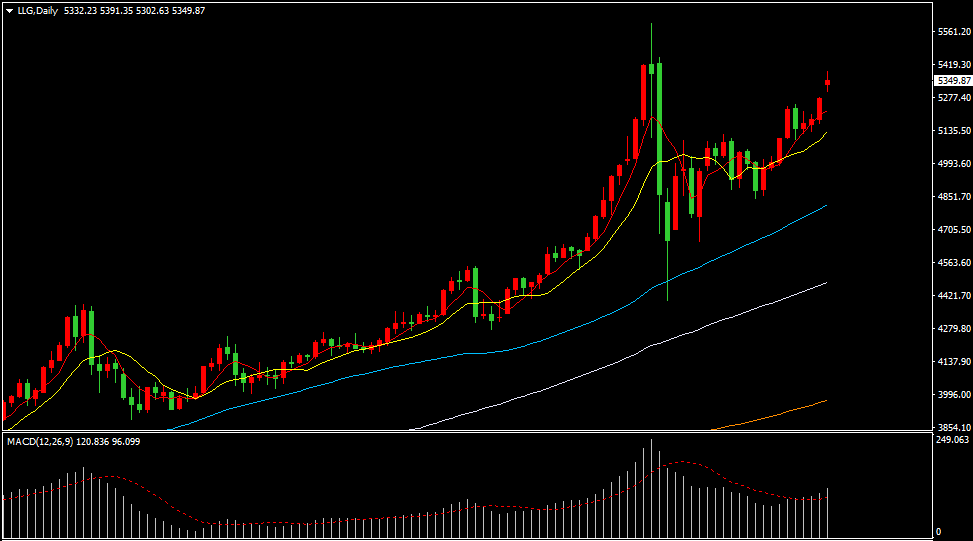
Task: Click the 5561.20 price scale label
Action: [955, 32]
